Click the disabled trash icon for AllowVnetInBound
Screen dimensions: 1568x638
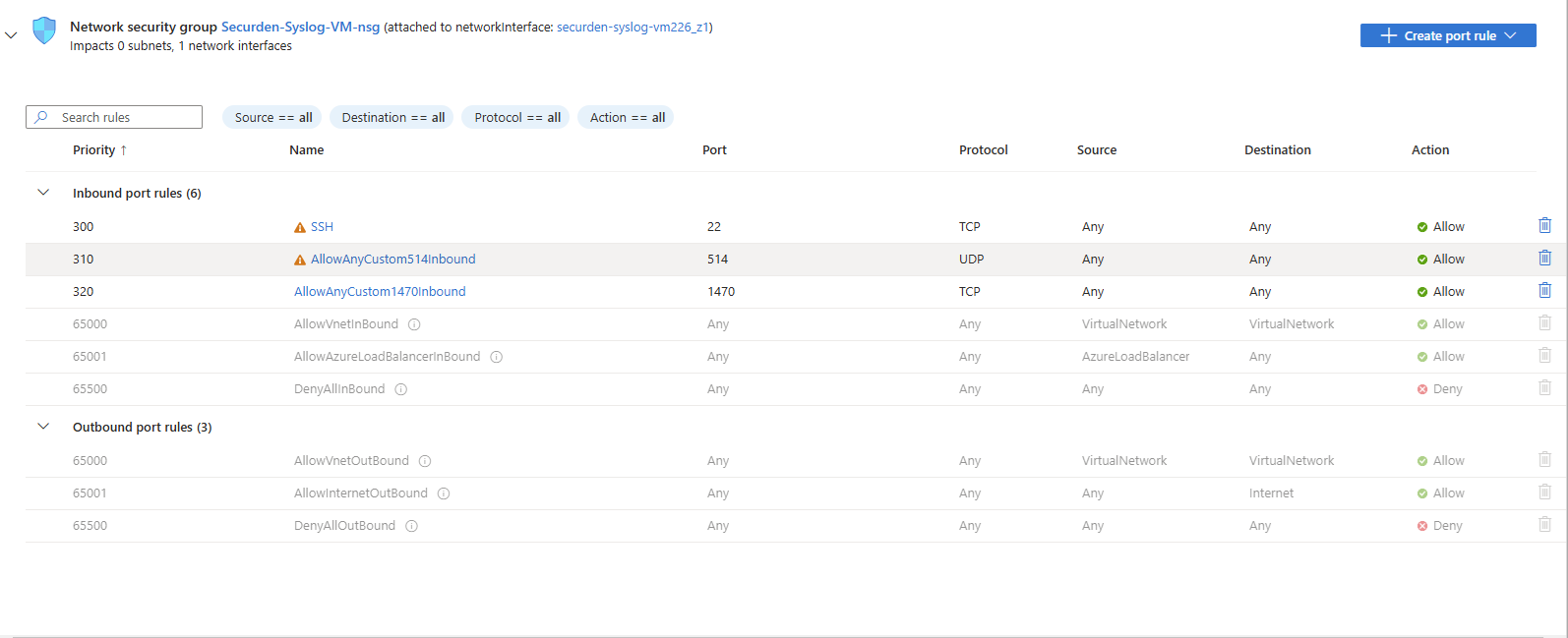tap(1544, 323)
